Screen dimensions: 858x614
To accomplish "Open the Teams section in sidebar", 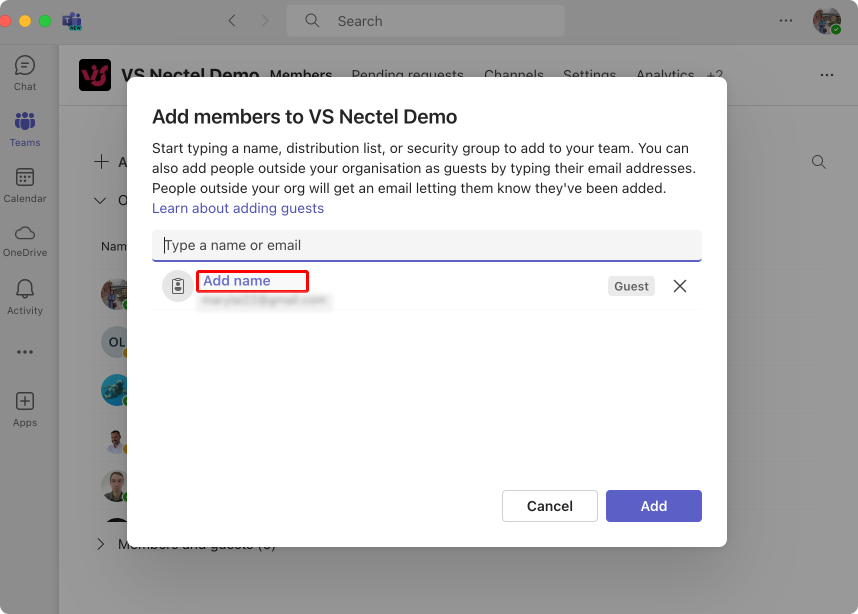I will (25, 129).
